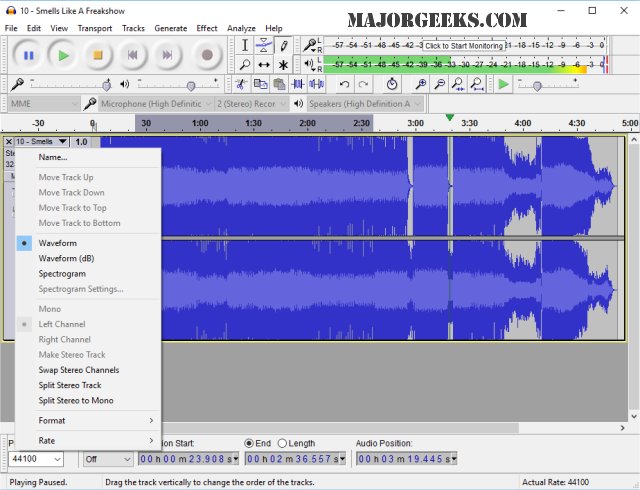Click the recording meter microphone icon
The height and width of the screenshot is (490, 640).
310,45
